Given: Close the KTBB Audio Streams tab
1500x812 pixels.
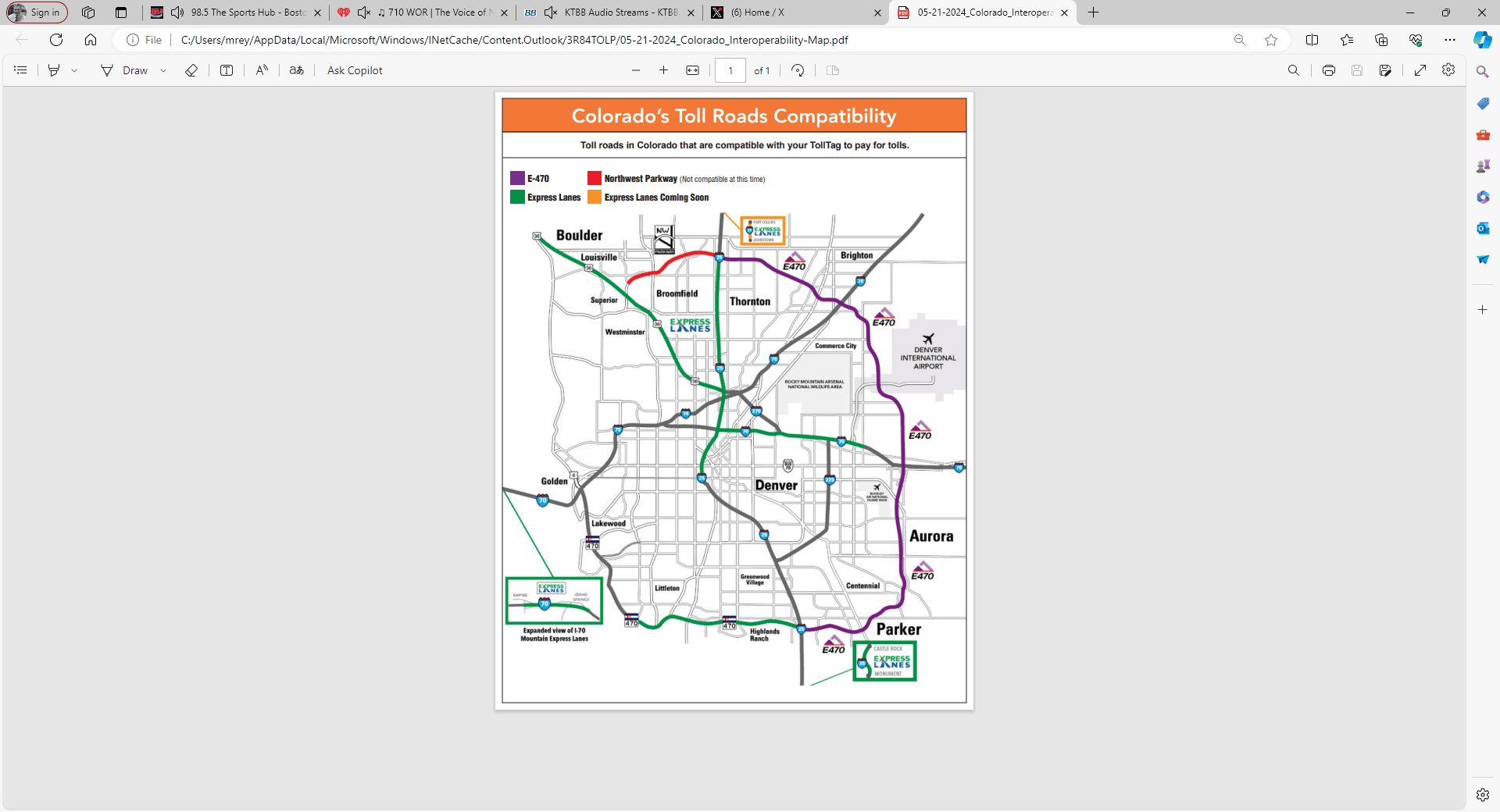Looking at the screenshot, I should (x=691, y=12).
